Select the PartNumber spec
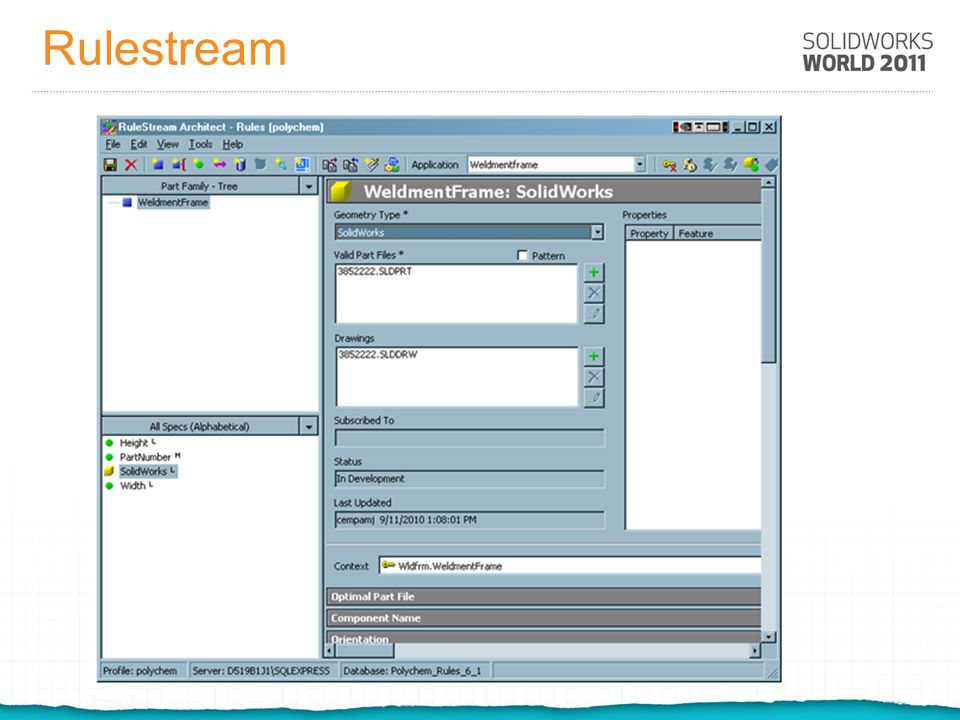This screenshot has width=960, height=720. pyautogui.click(x=145, y=457)
